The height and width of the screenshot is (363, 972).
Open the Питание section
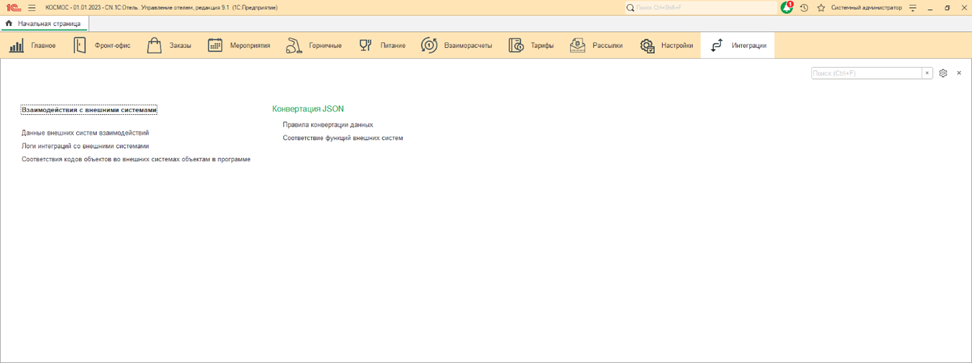(x=393, y=46)
